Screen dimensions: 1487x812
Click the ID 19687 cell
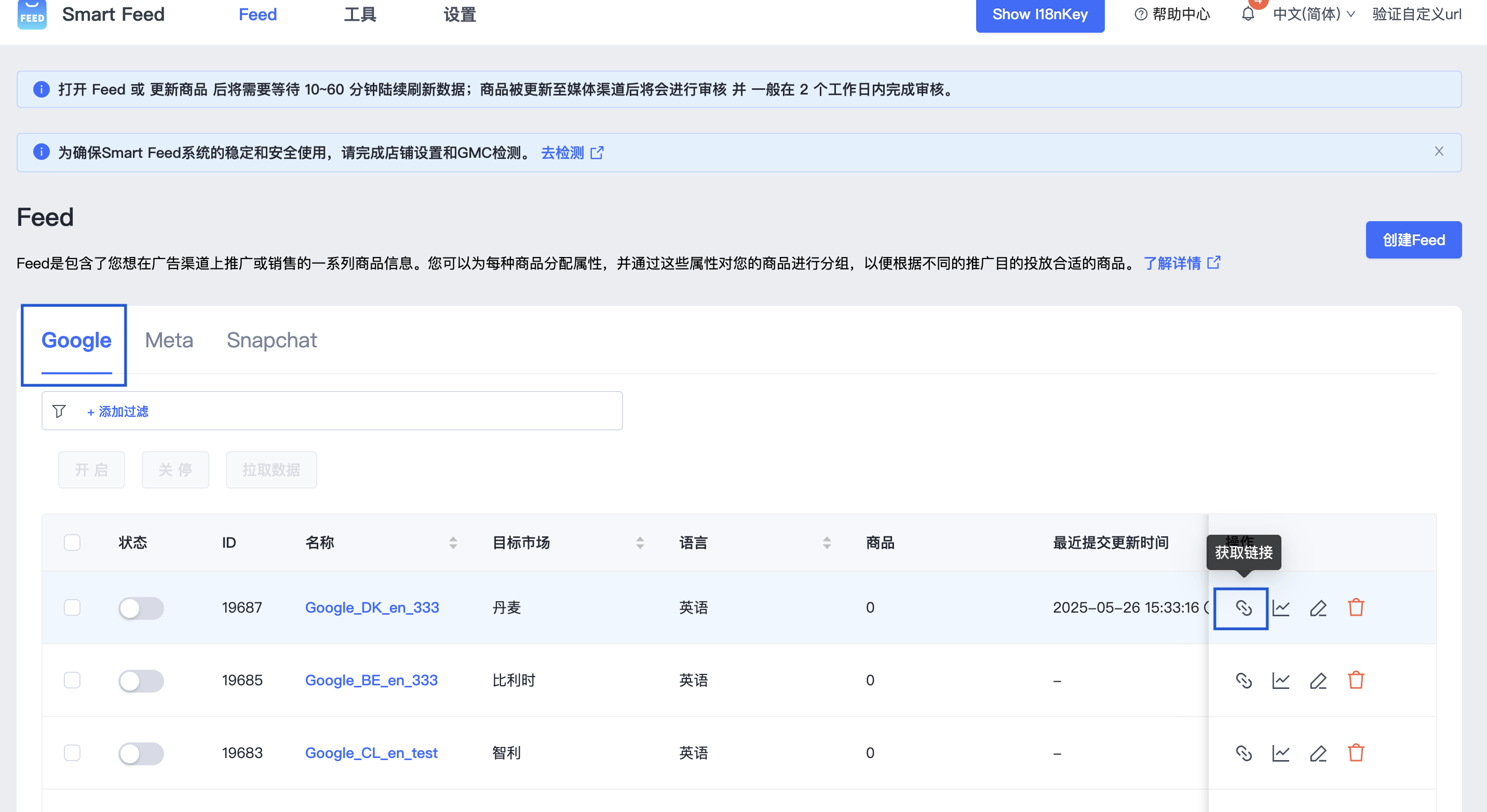pos(242,607)
